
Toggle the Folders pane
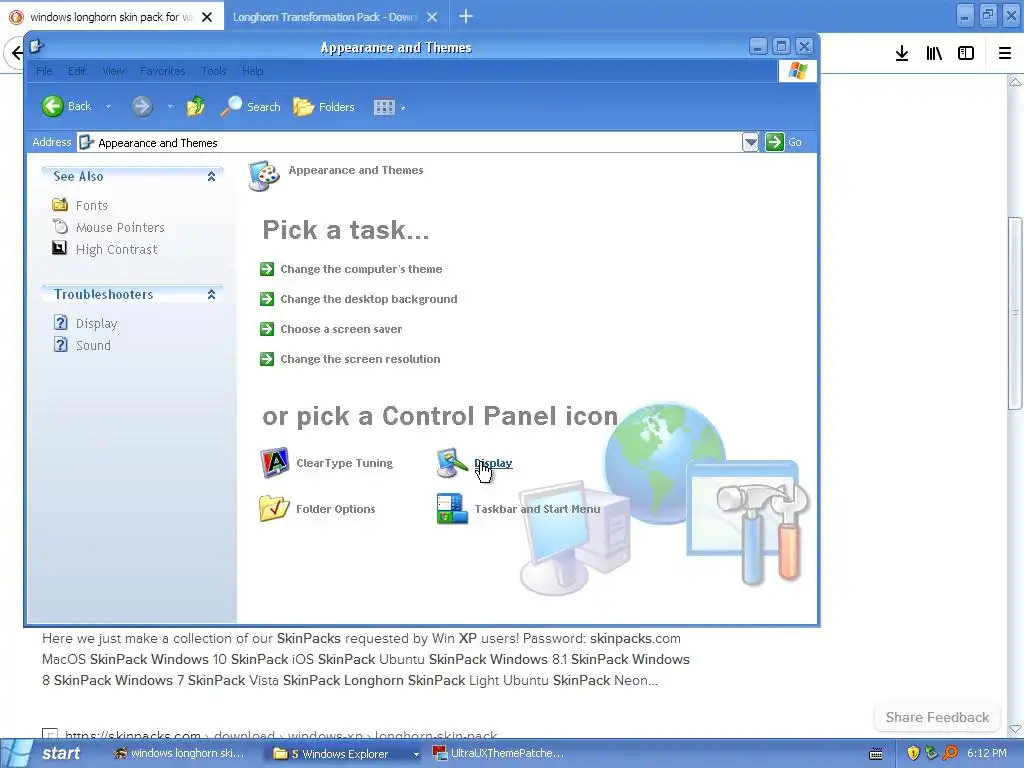click(324, 106)
